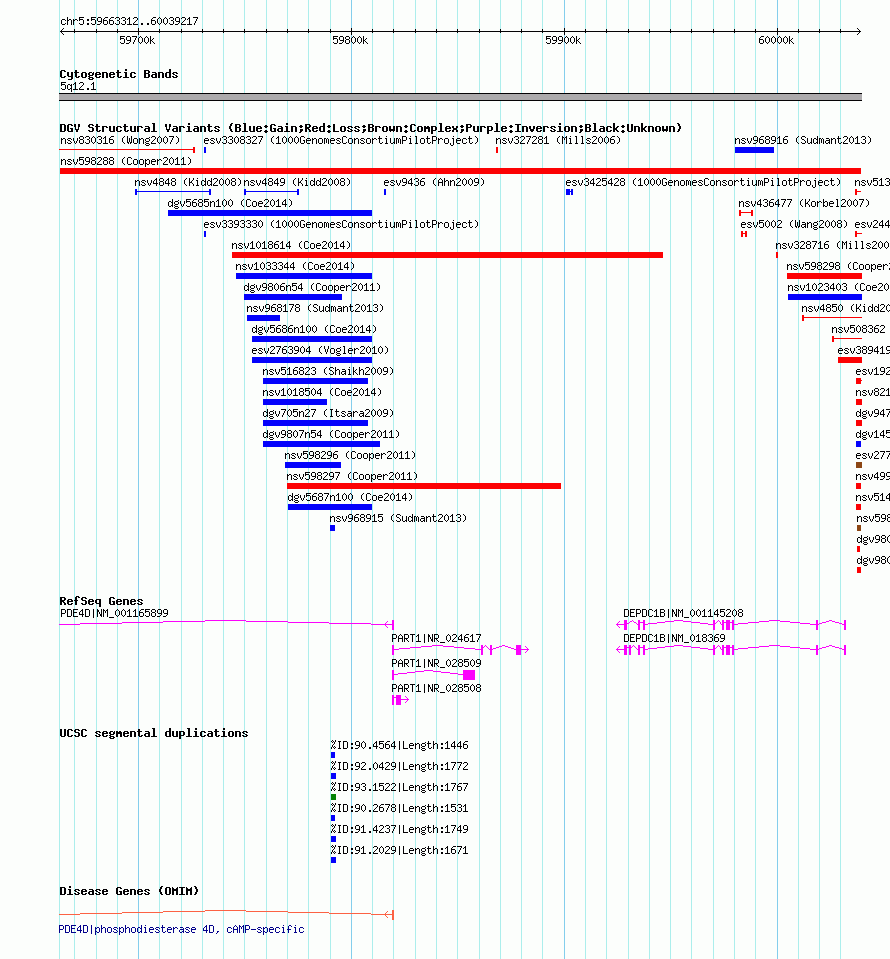Open the nsv968178 (Sudmant2013) variant label

315,308
